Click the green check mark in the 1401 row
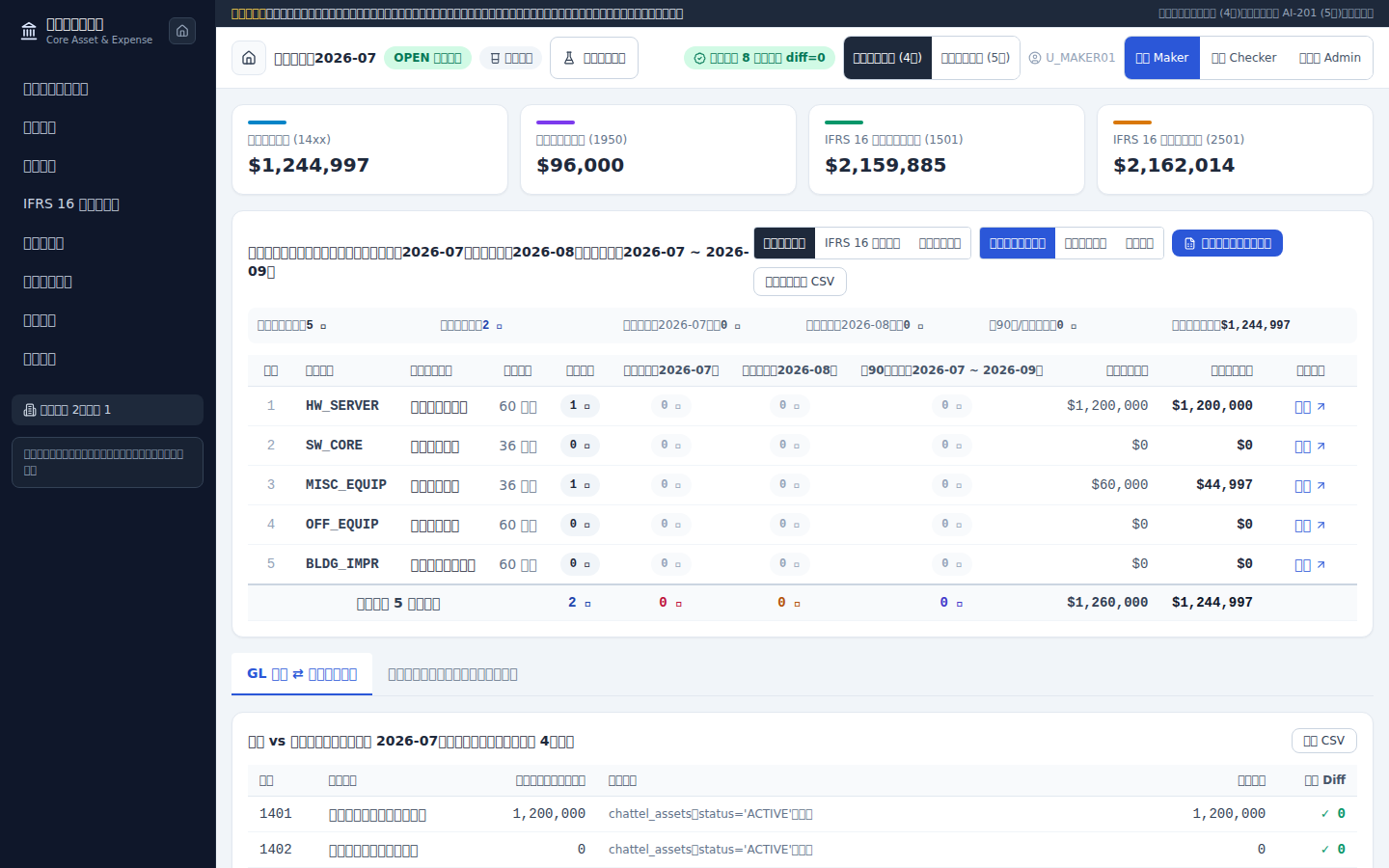 pyautogui.click(x=1325, y=814)
